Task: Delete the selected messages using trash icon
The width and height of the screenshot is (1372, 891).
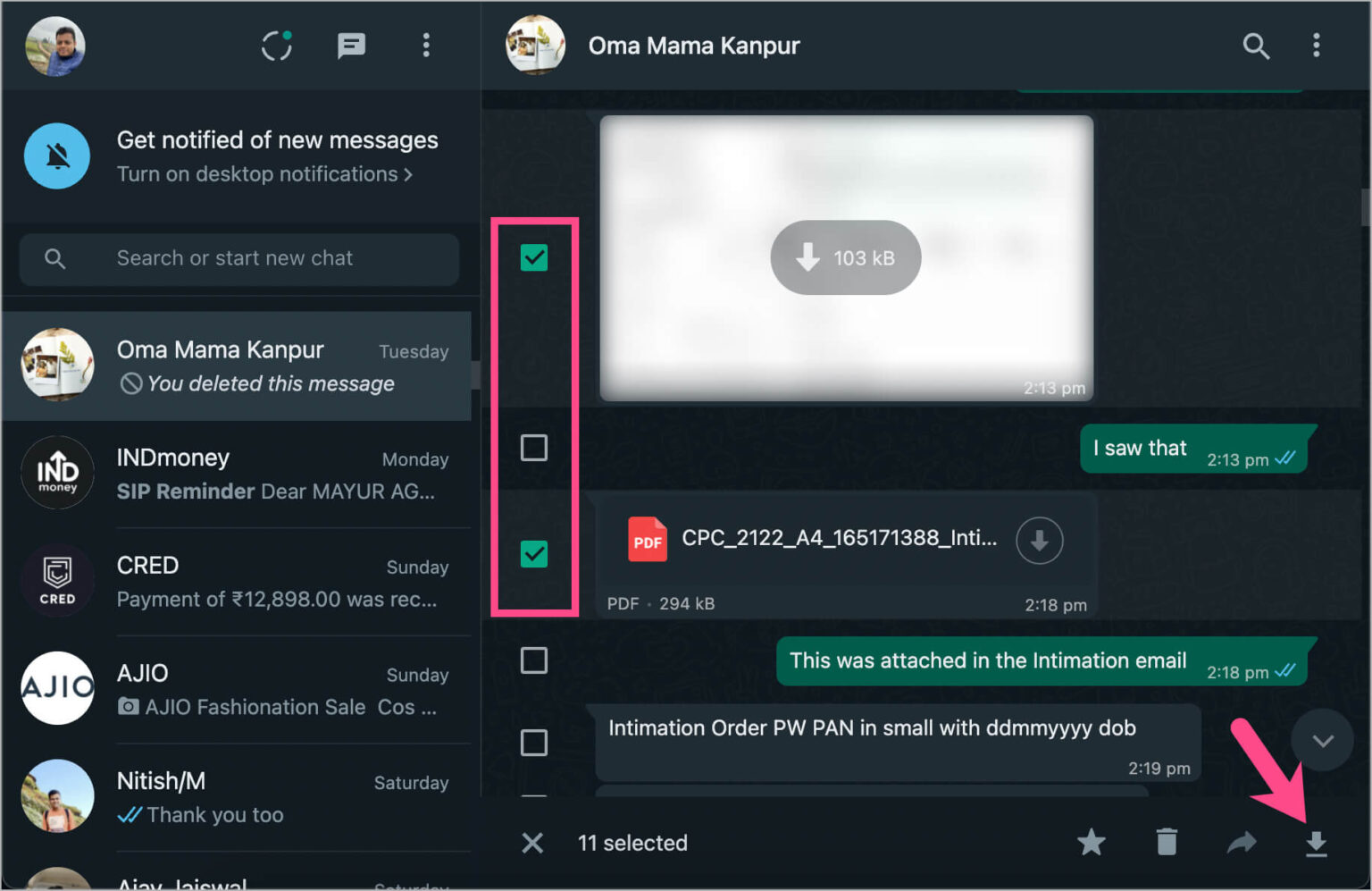Action: coord(1166,842)
